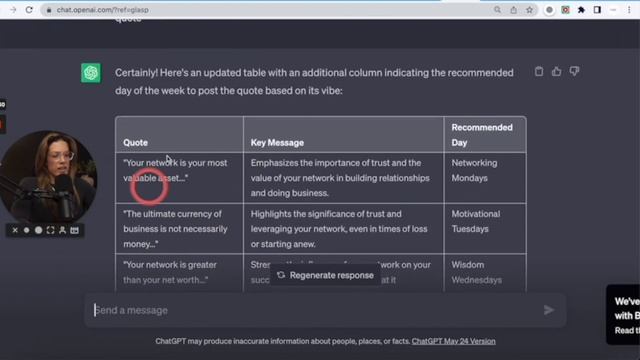The height and width of the screenshot is (360, 640).
Task: Click the small dot recorder button
Action: tap(27, 230)
